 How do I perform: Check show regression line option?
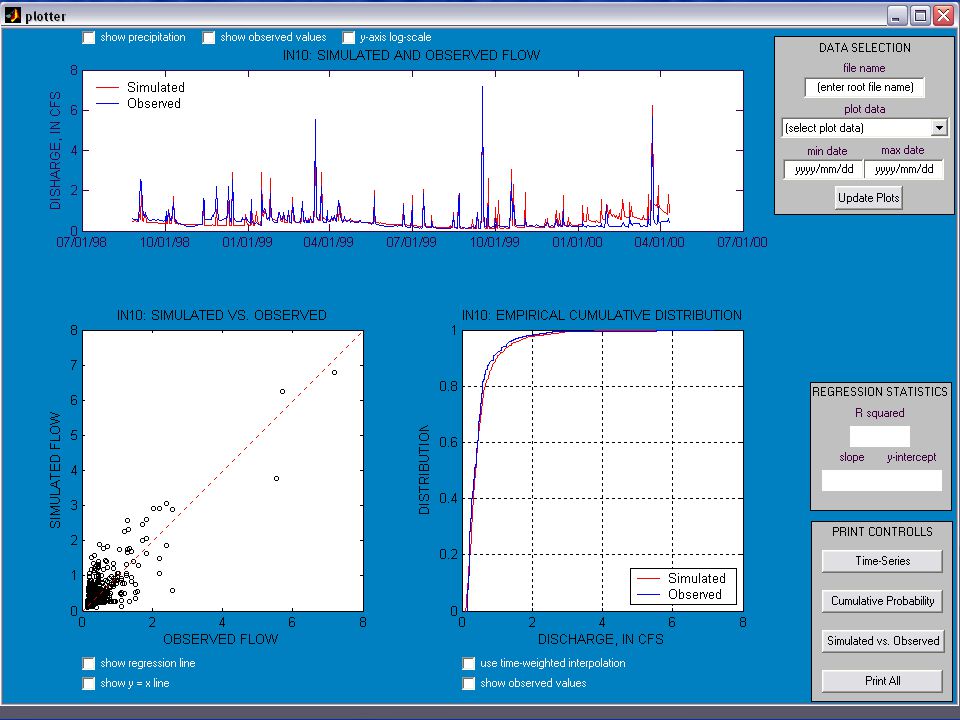click(89, 664)
